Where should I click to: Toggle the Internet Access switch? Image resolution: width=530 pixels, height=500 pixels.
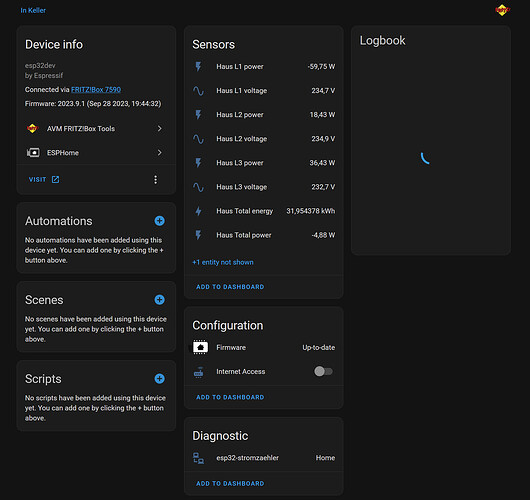click(323, 371)
